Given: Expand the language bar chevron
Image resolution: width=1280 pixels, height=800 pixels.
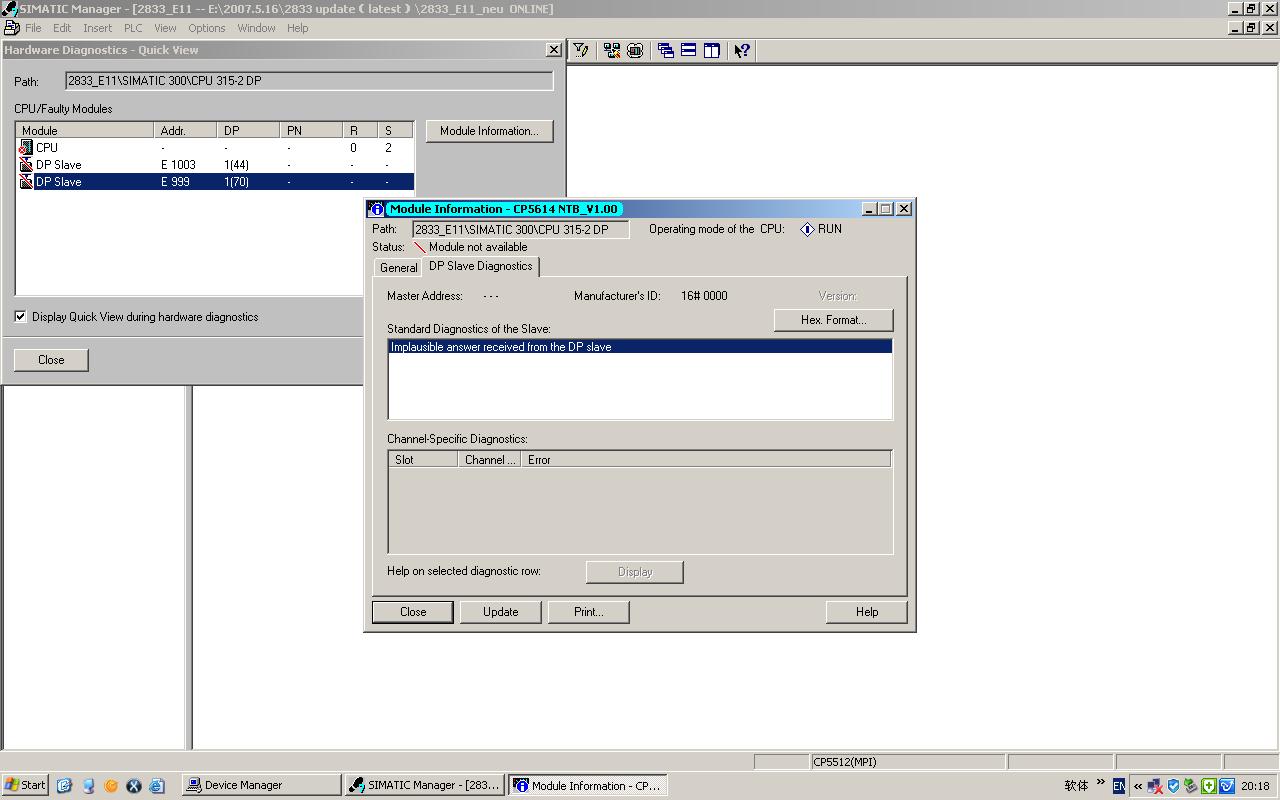Looking at the screenshot, I should click(x=1100, y=783).
